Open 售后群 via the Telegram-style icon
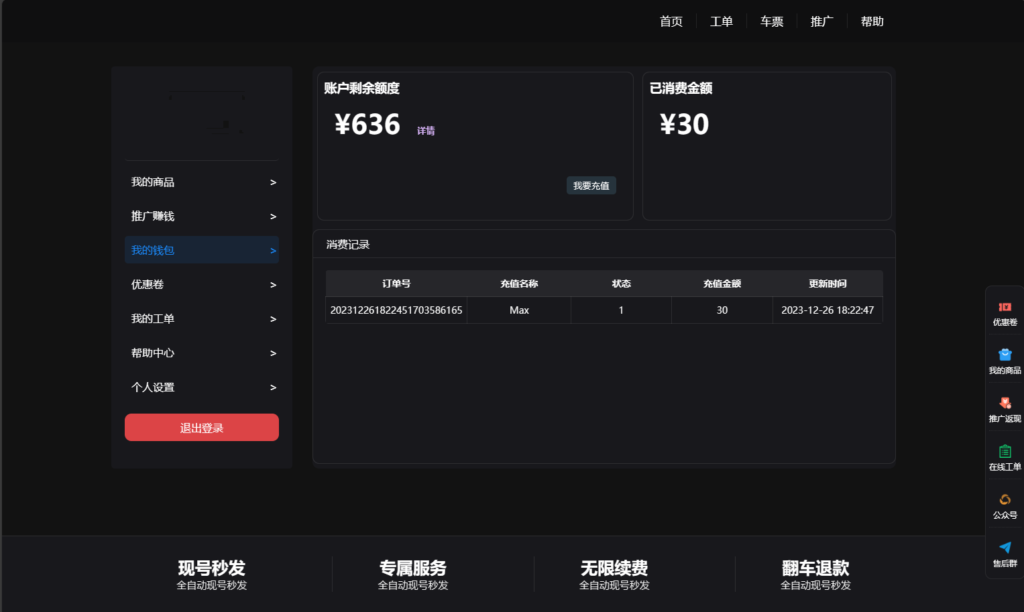This screenshot has height=612, width=1024. click(x=1003, y=546)
